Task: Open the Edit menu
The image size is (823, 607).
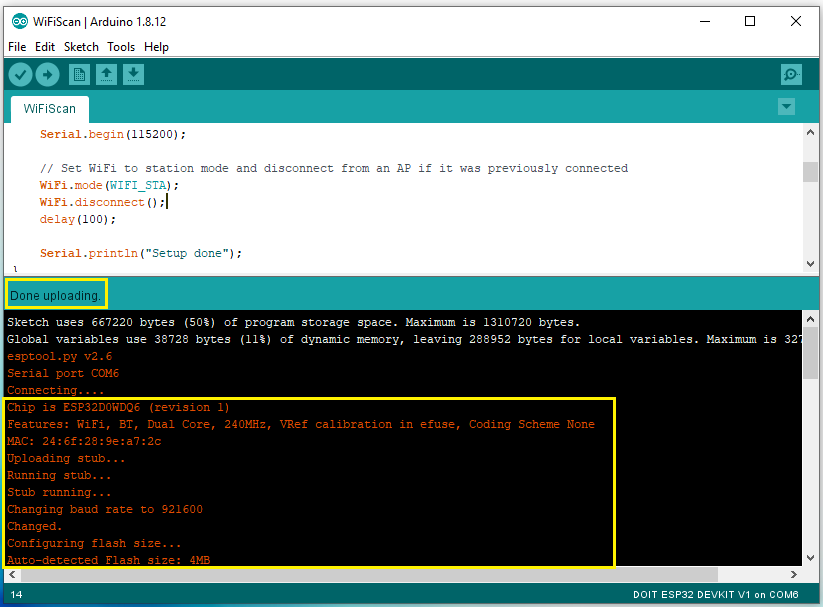Action: point(45,47)
